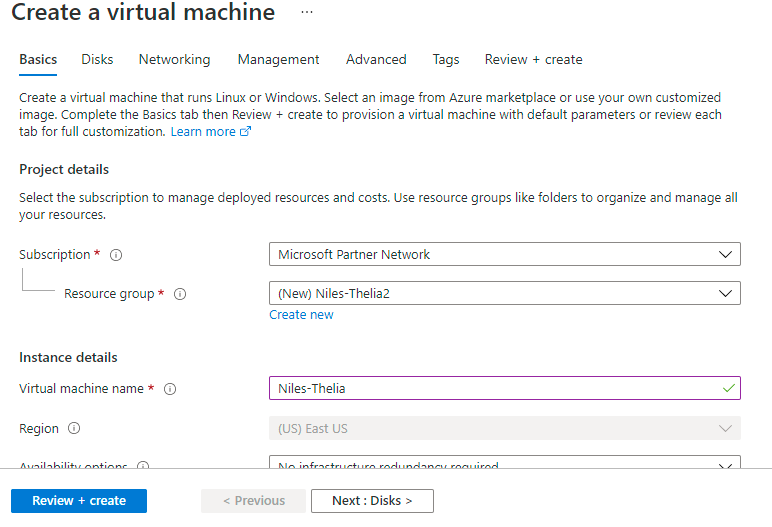Screen dimensions: 772x527
Task: Open the Resource group dropdown
Action: 504,294
